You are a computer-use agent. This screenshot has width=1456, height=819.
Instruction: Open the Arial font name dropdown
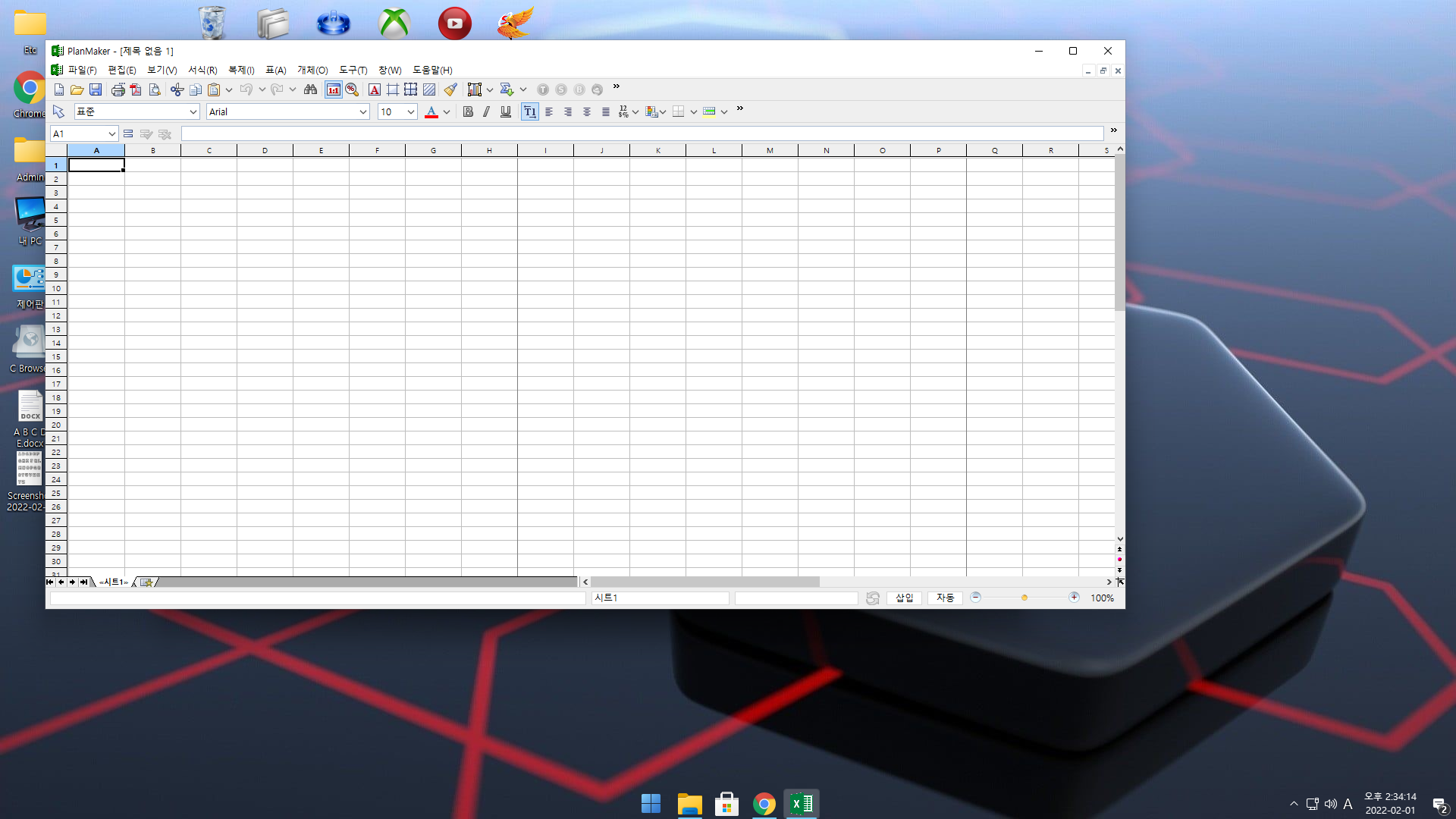pos(362,111)
